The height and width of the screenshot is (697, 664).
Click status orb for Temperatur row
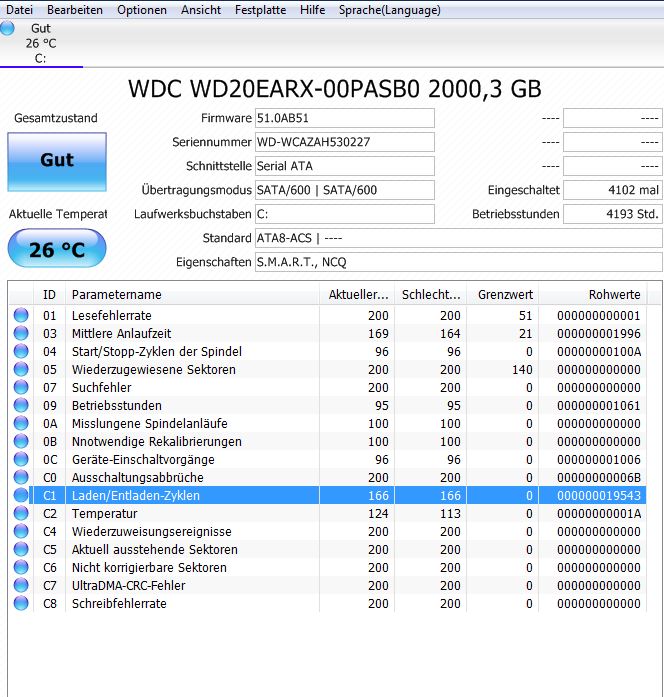tap(21, 513)
